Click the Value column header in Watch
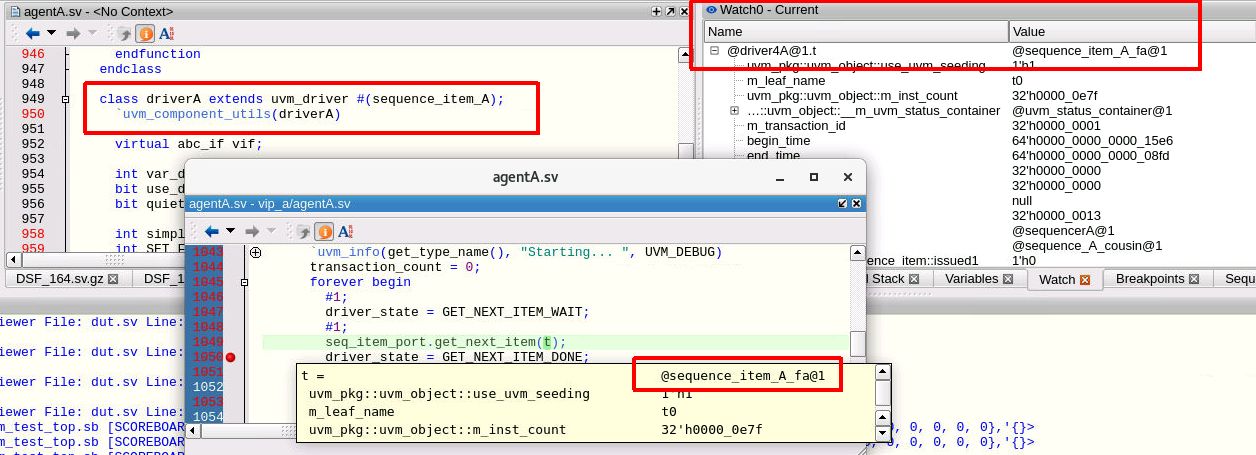The height and width of the screenshot is (455, 1256). 1130,32
